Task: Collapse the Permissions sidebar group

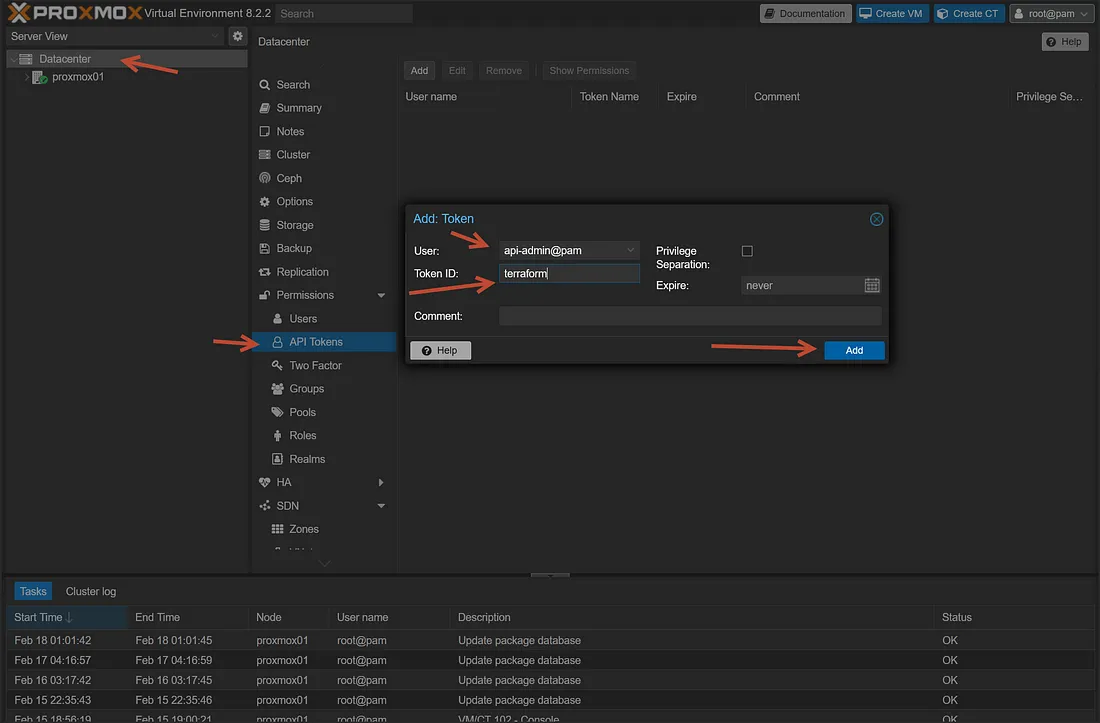Action: (378, 294)
